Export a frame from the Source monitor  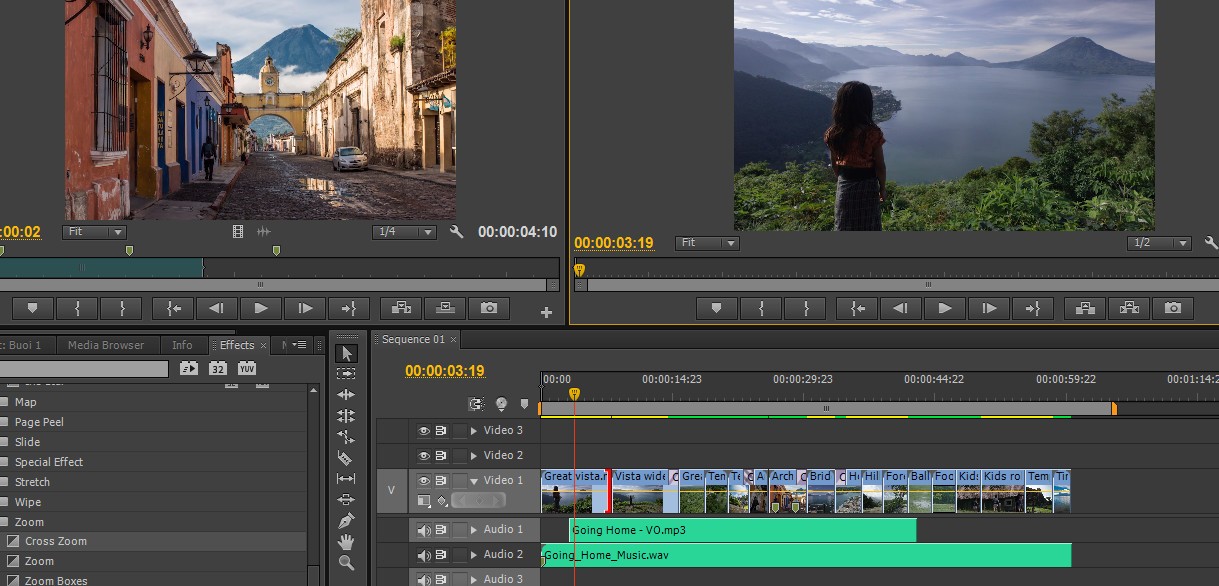tap(489, 308)
